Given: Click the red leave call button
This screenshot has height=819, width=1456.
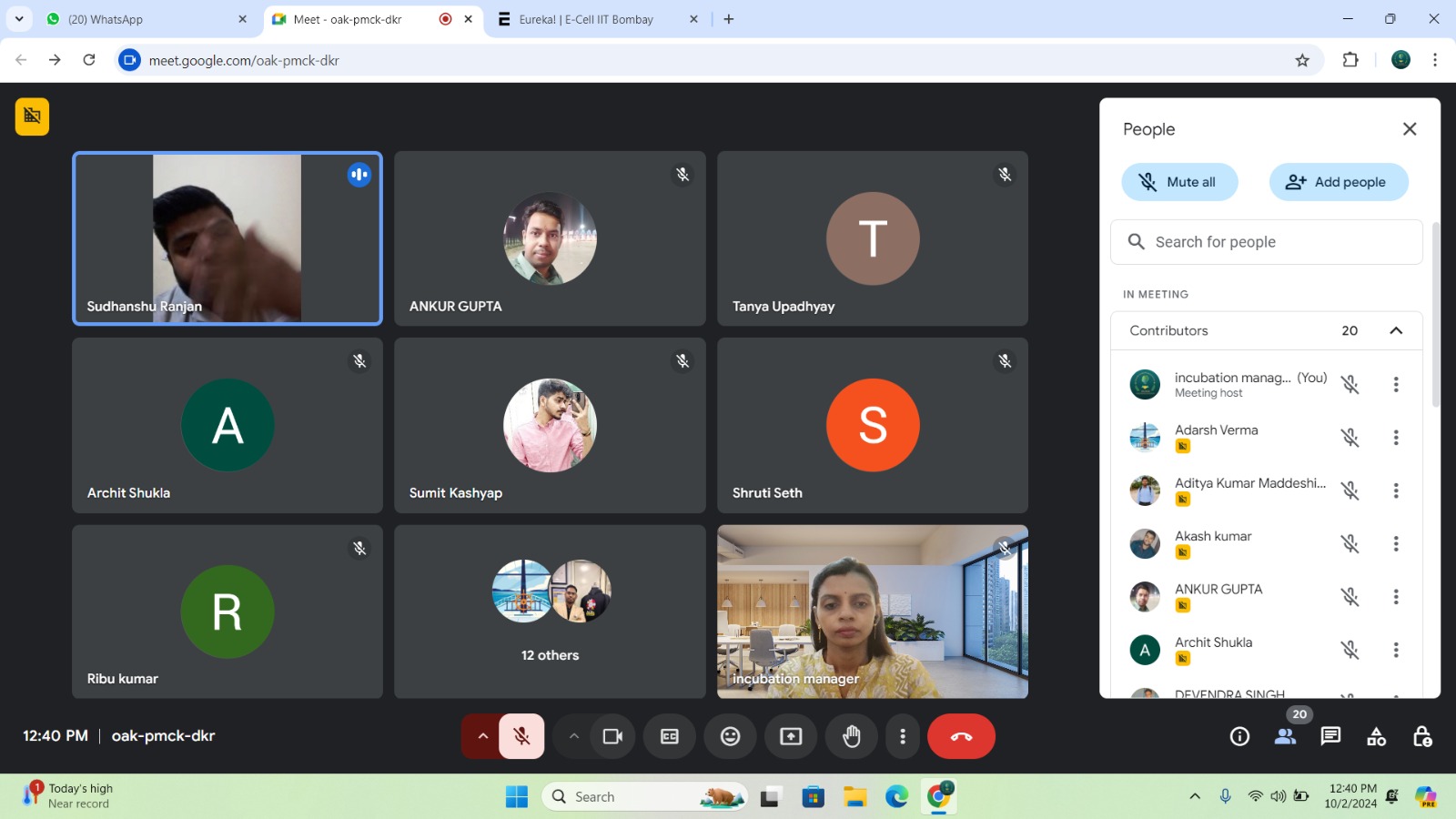Looking at the screenshot, I should coord(961,736).
